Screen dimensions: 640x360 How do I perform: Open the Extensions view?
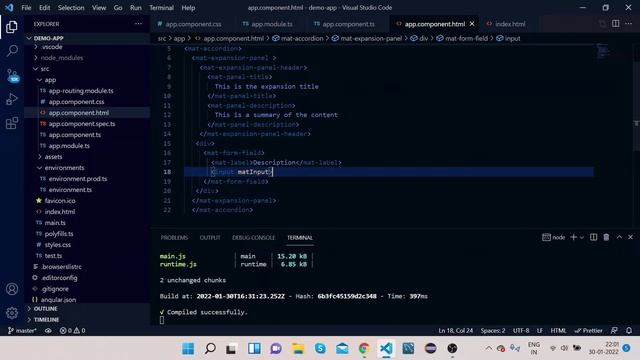[x=12, y=123]
